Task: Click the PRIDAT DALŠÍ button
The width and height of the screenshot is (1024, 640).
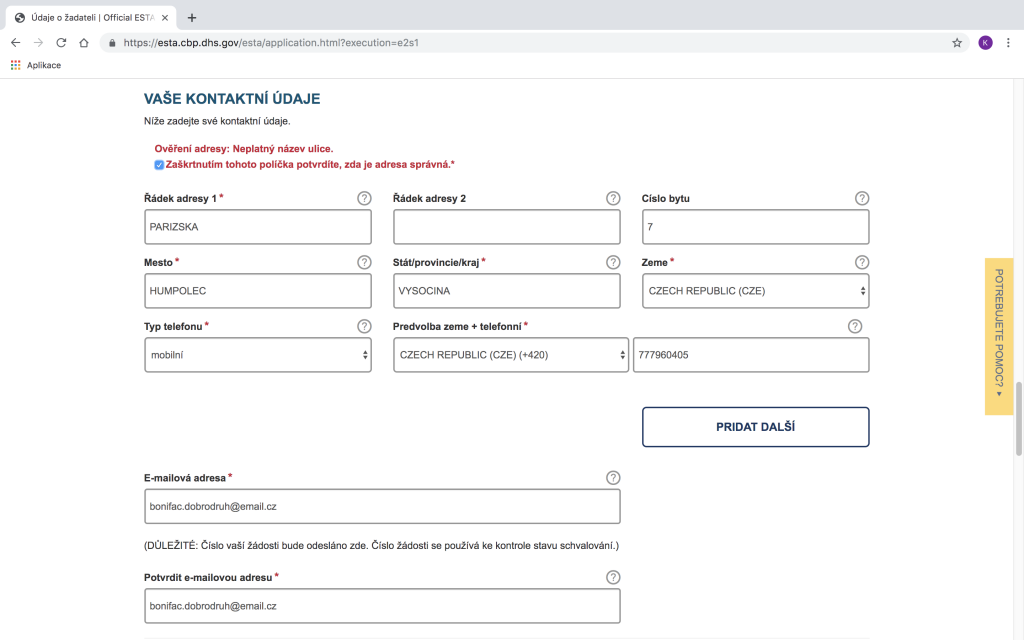Action: click(x=755, y=427)
